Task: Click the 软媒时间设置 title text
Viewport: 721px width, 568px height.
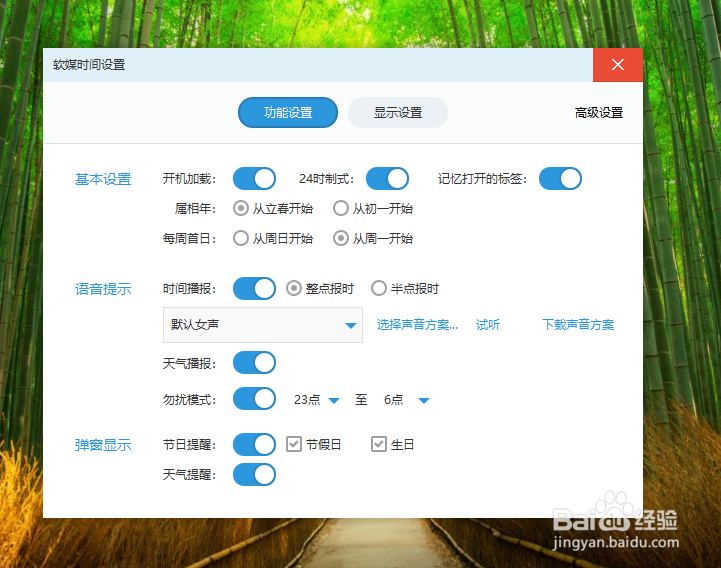Action: pyautogui.click(x=89, y=65)
